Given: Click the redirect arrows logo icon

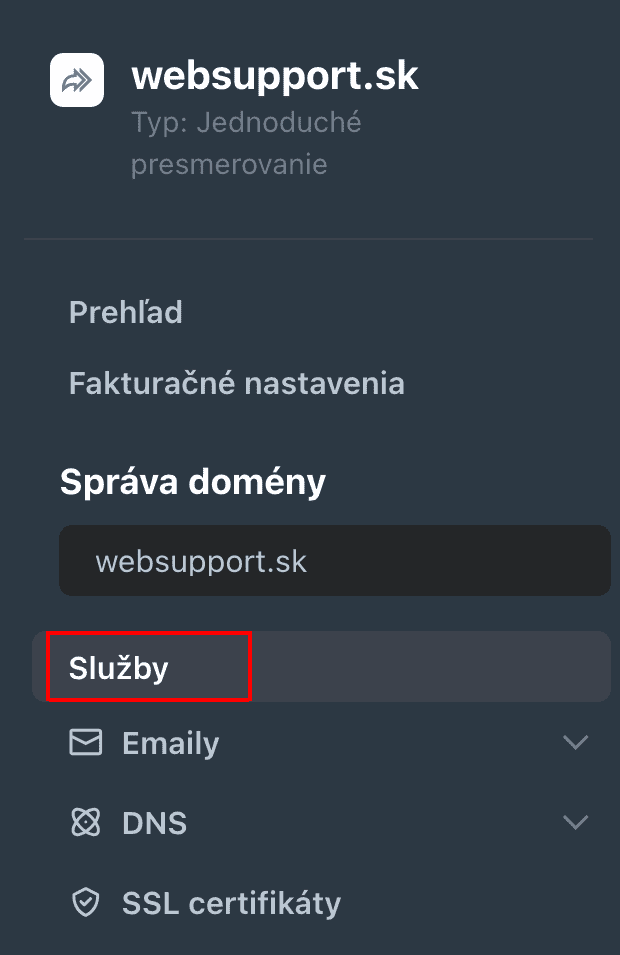Looking at the screenshot, I should click(77, 80).
